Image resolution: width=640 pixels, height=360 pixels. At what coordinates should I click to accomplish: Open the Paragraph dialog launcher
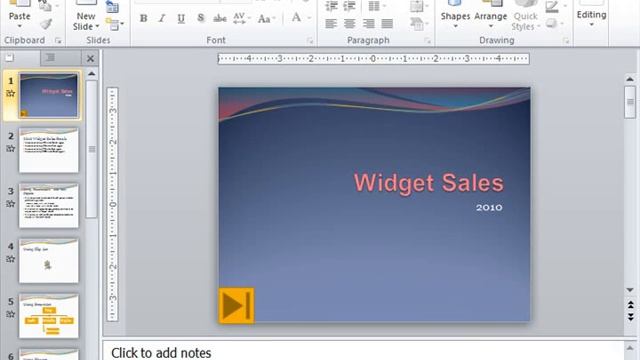pyautogui.click(x=427, y=40)
